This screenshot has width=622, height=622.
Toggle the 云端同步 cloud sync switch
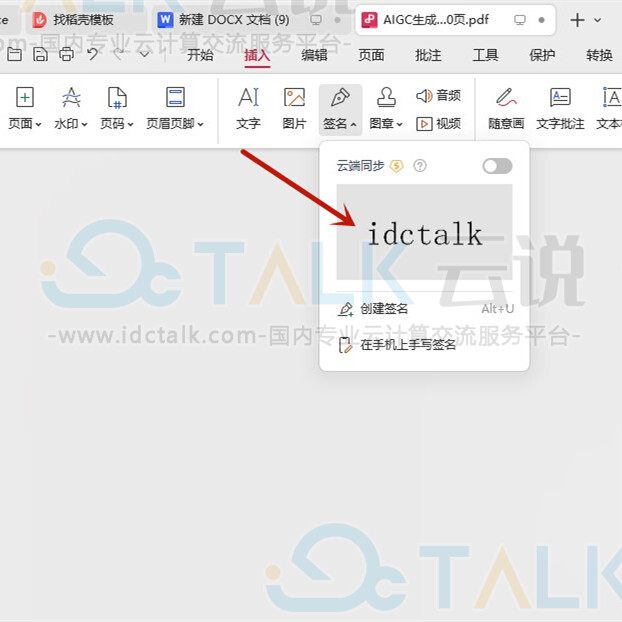[497, 166]
